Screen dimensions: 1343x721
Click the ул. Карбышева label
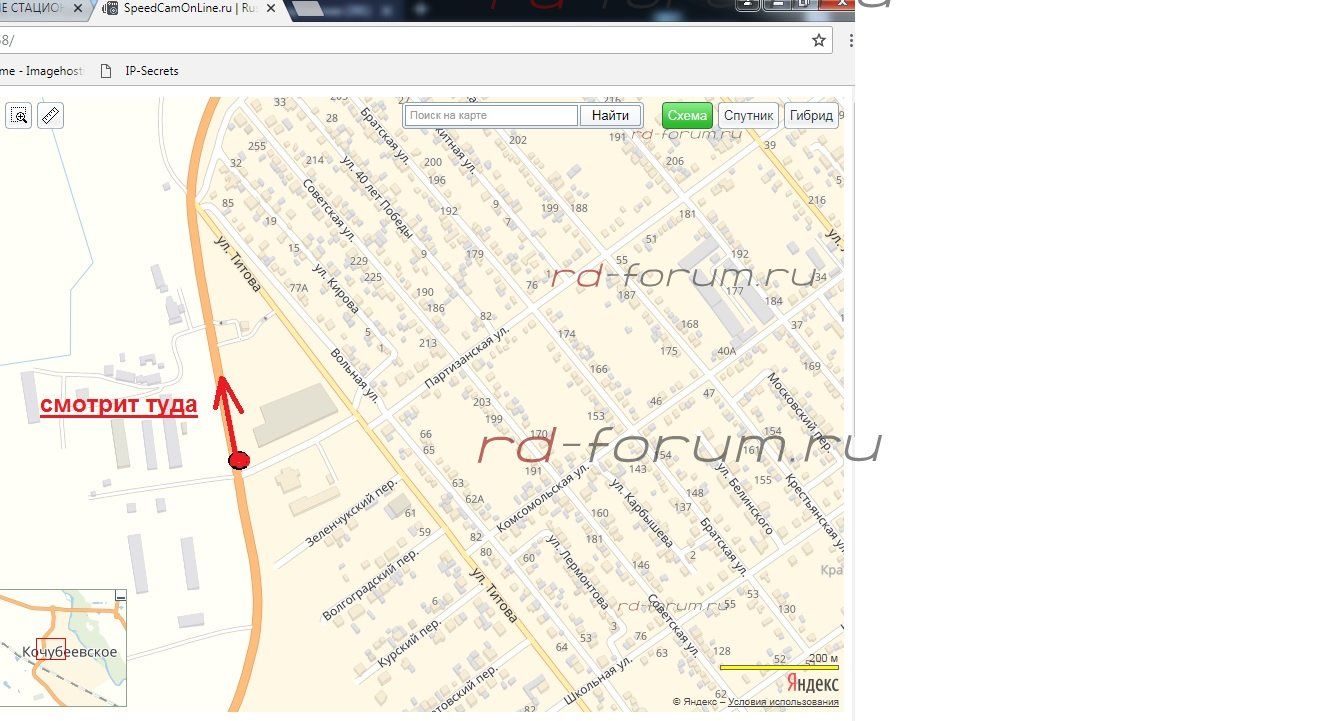(641, 513)
